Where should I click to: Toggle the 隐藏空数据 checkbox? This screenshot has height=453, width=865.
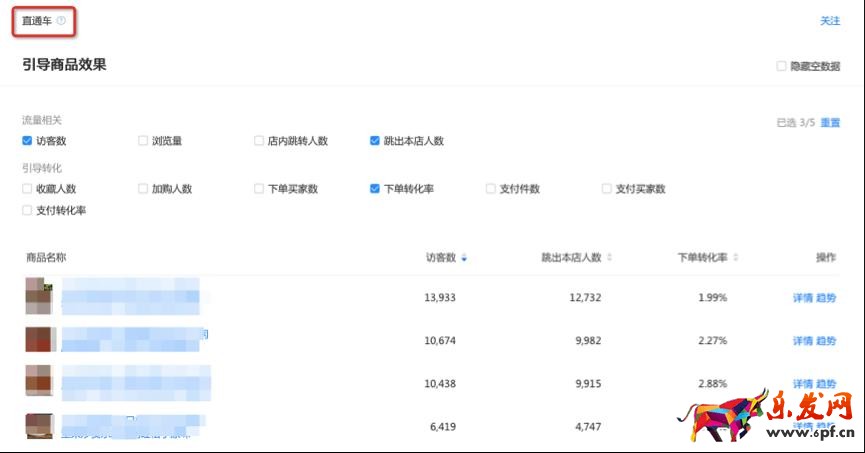(x=781, y=66)
